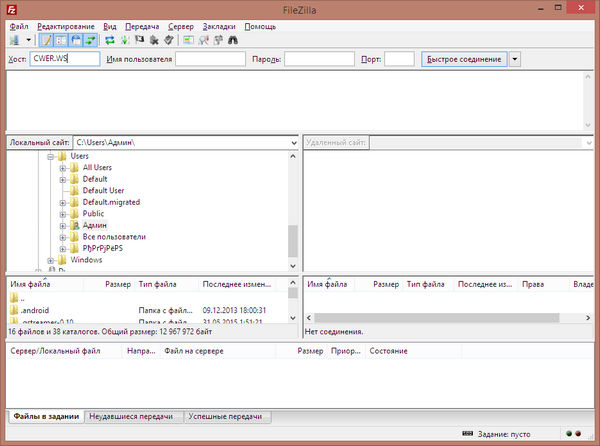Refresh the file and folder lists
600x446 pixels.
point(109,40)
